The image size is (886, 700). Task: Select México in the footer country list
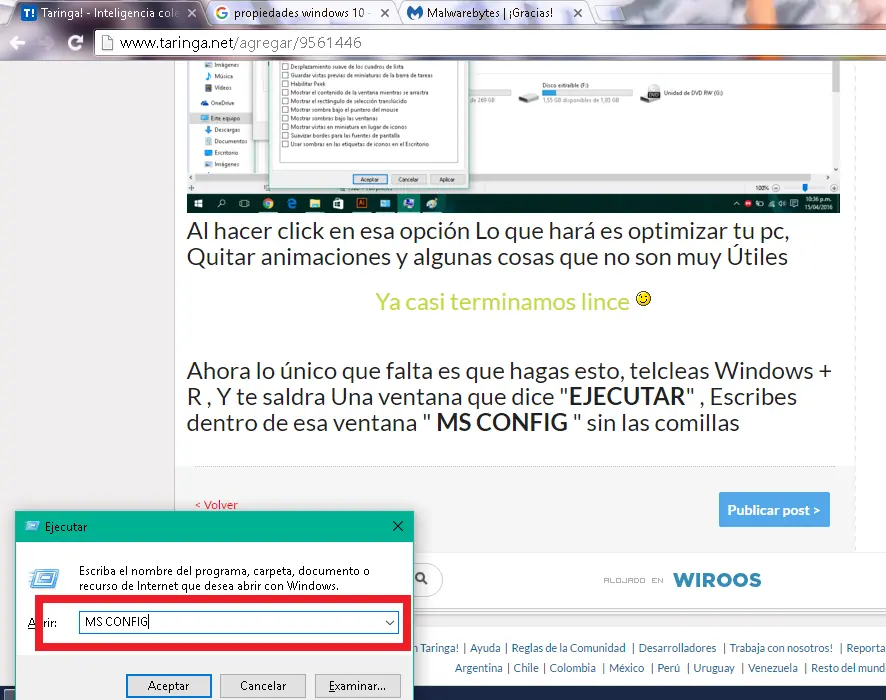627,668
